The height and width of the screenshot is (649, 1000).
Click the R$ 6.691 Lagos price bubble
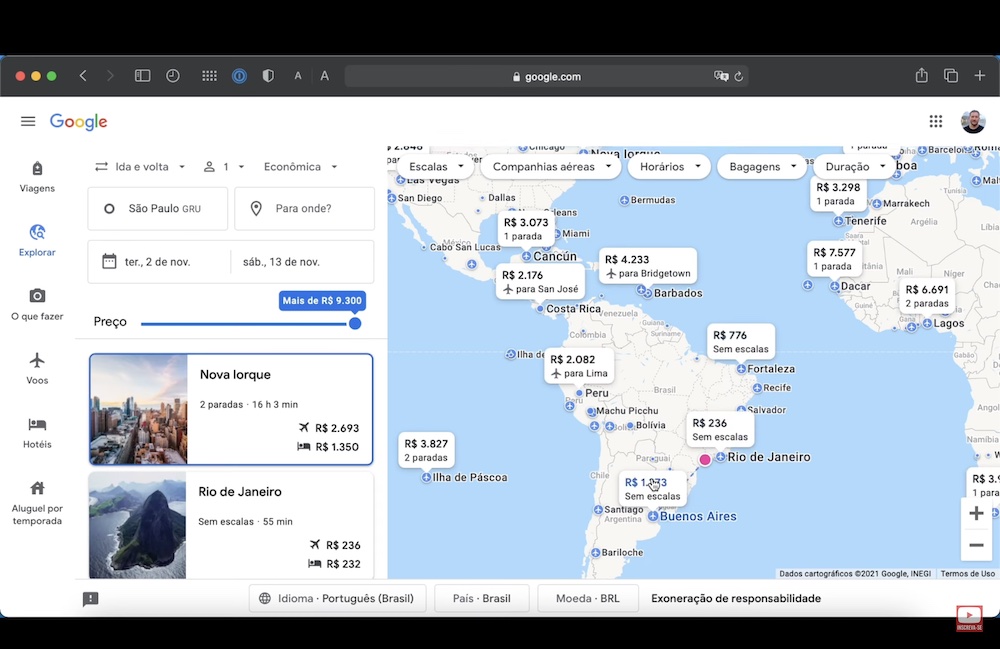coord(927,296)
